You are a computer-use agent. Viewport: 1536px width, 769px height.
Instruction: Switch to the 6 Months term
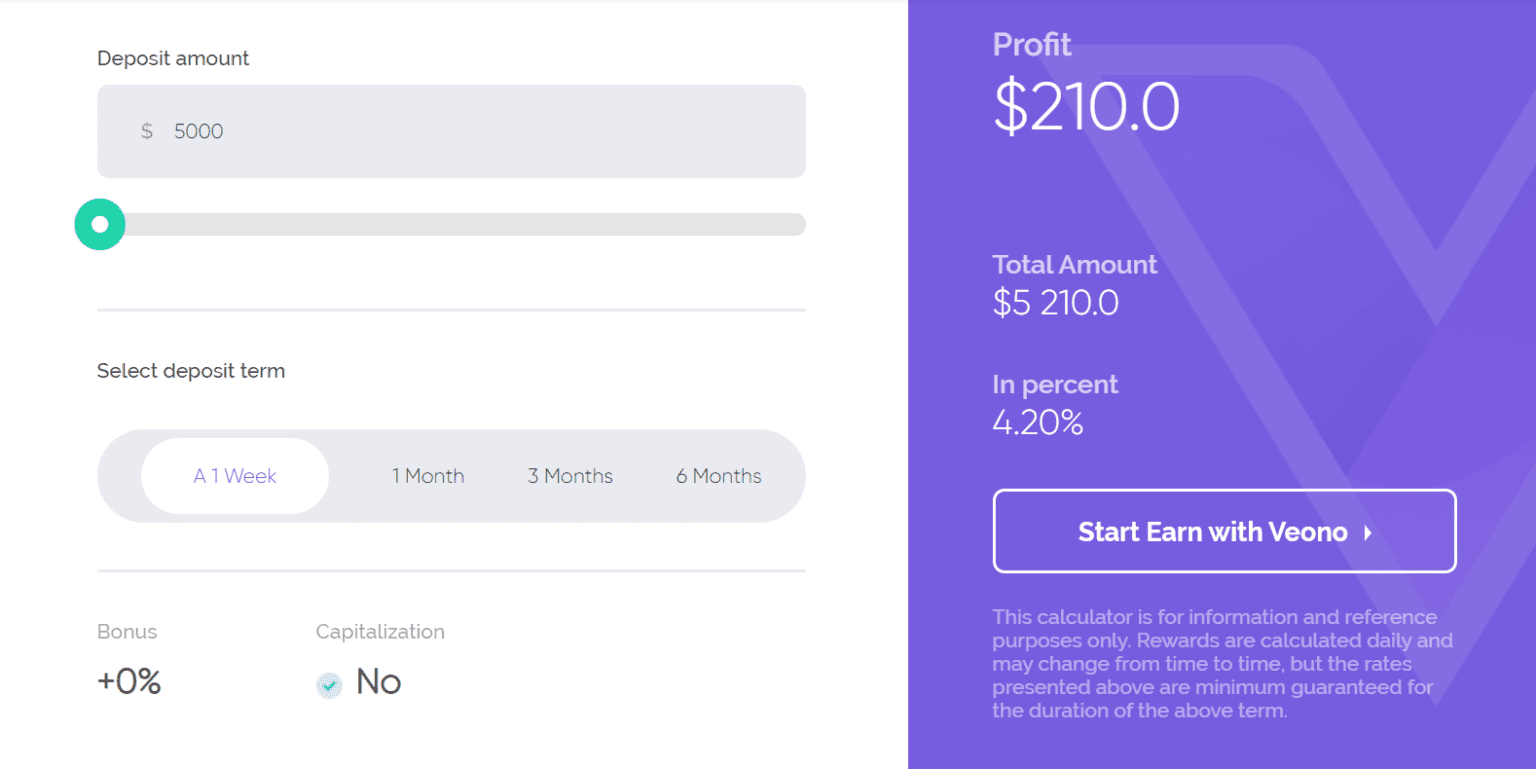(718, 476)
